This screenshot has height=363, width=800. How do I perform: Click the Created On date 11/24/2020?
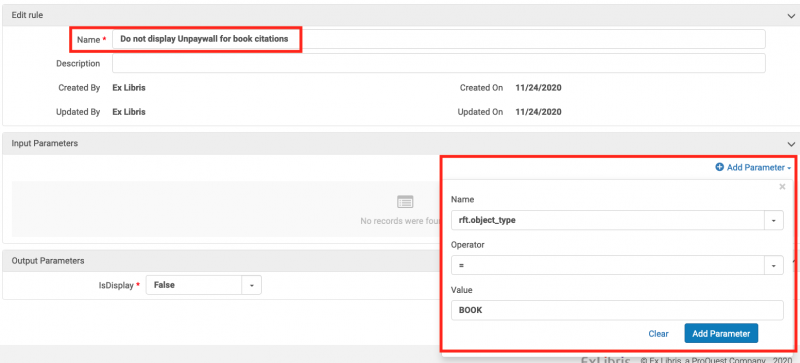pyautogui.click(x=538, y=88)
